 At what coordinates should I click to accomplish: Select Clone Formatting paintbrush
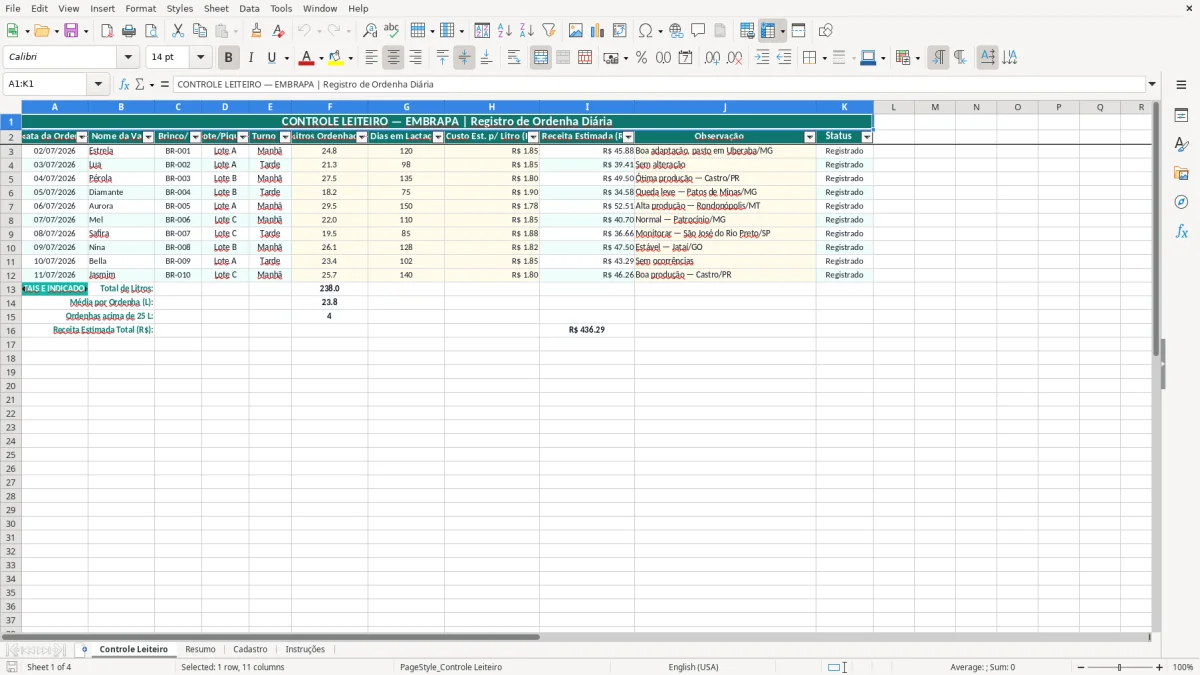(257, 31)
